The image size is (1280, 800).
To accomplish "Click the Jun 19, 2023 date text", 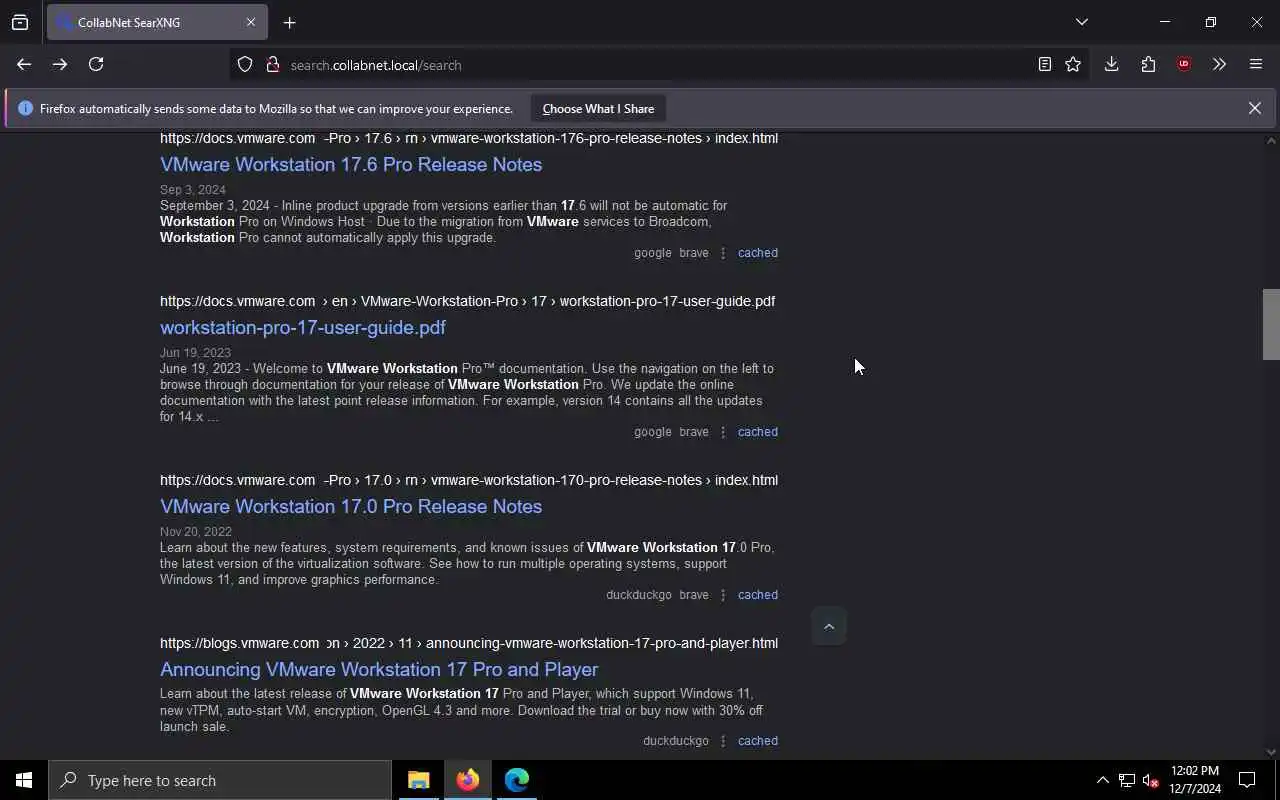I will (195, 353).
